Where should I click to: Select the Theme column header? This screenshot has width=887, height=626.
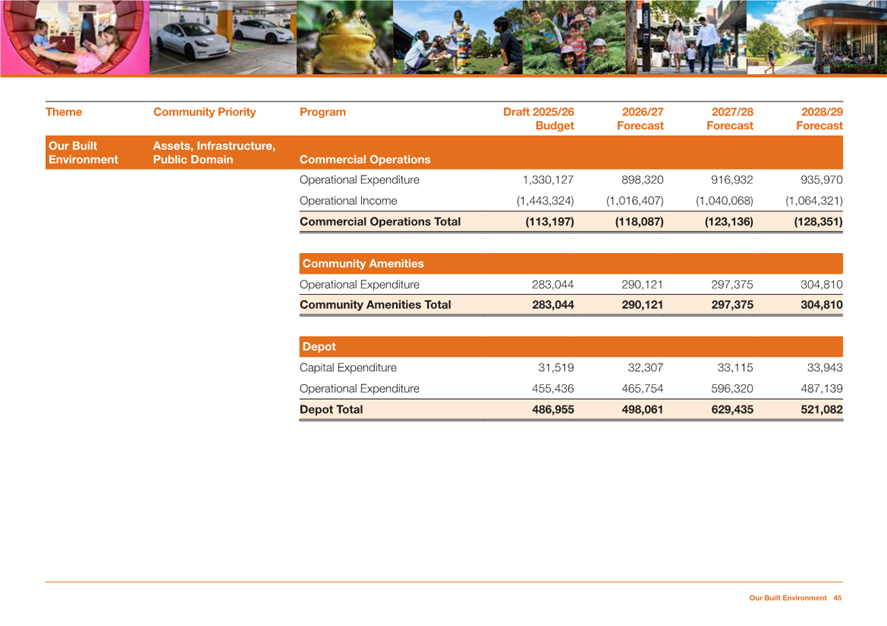[x=64, y=112]
